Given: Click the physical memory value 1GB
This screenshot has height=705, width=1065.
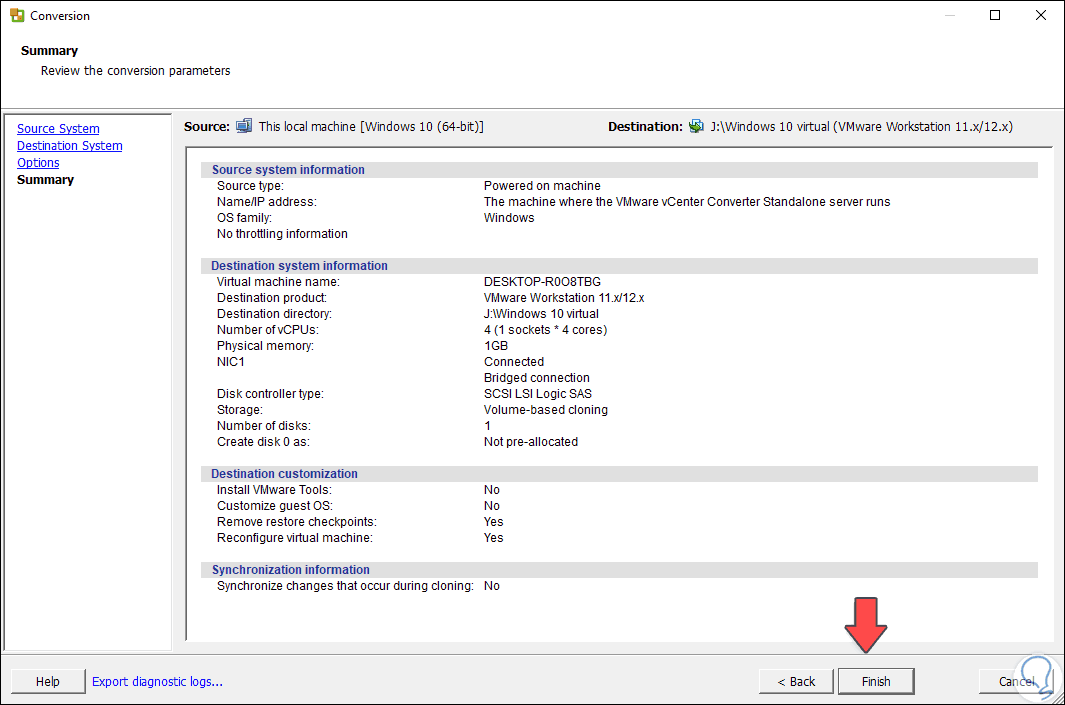Looking at the screenshot, I should 496,346.
